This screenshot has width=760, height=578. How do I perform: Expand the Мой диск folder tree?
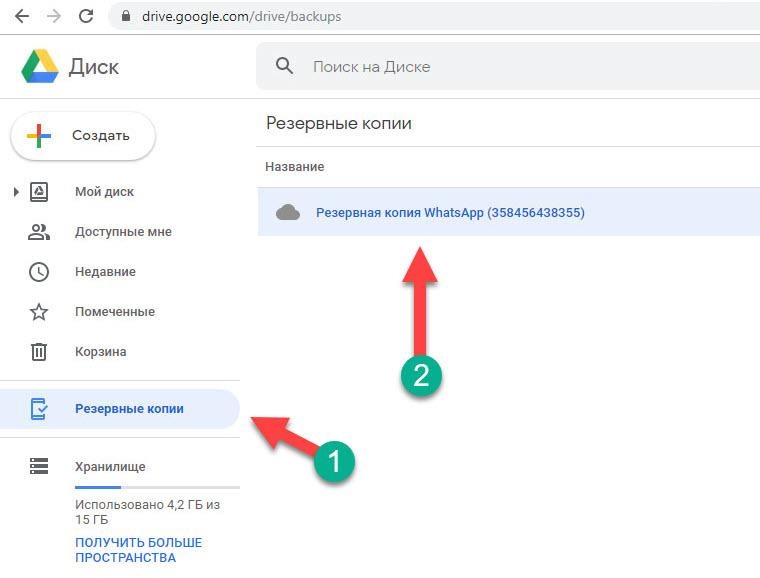point(16,192)
